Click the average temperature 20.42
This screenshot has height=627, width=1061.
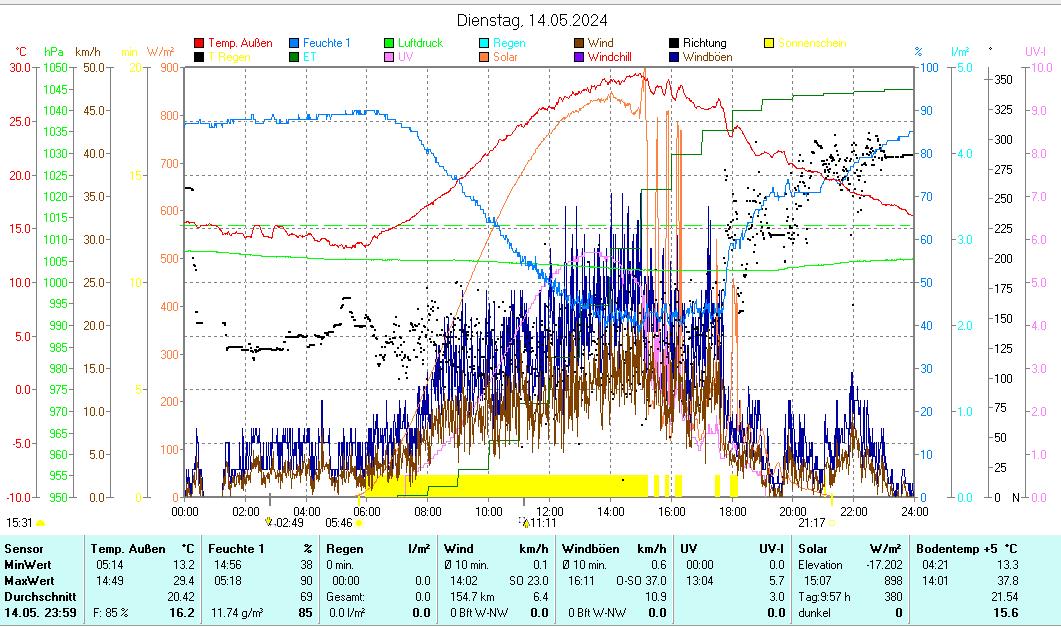(181, 597)
